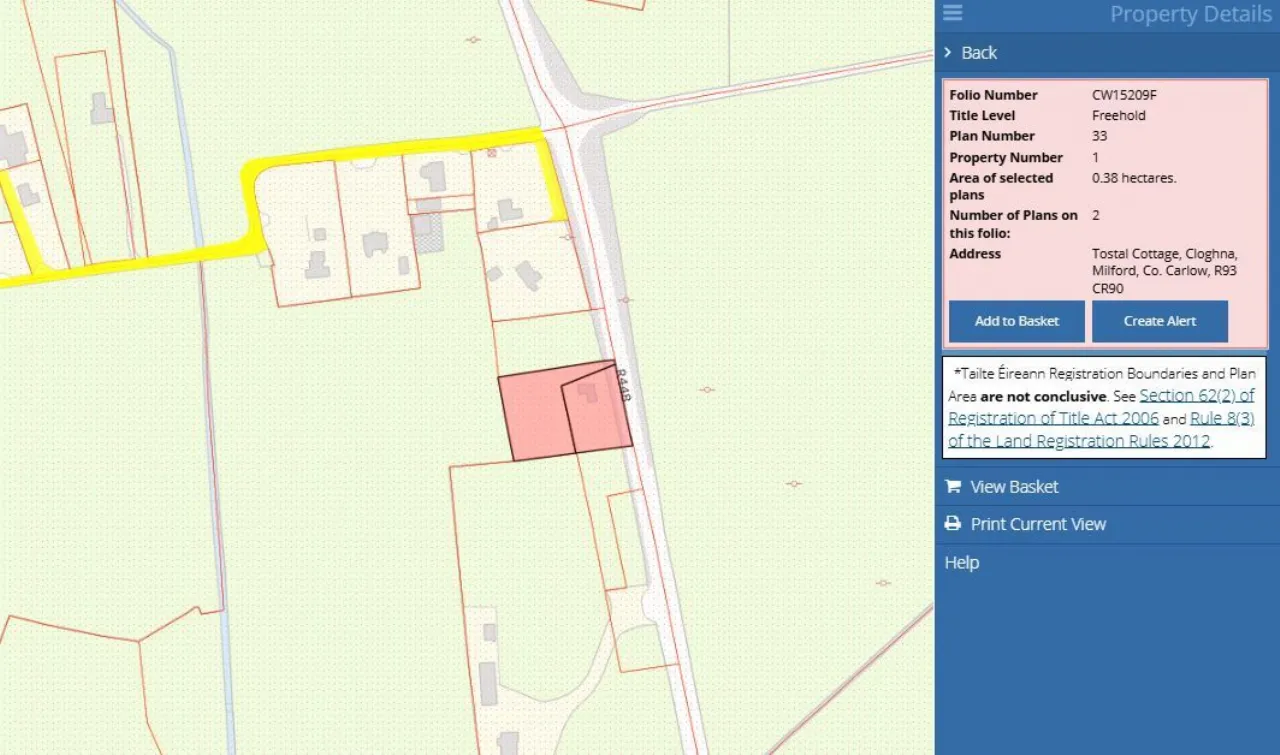Click the printer icon
Screen dimensions: 1280x755
click(952, 524)
